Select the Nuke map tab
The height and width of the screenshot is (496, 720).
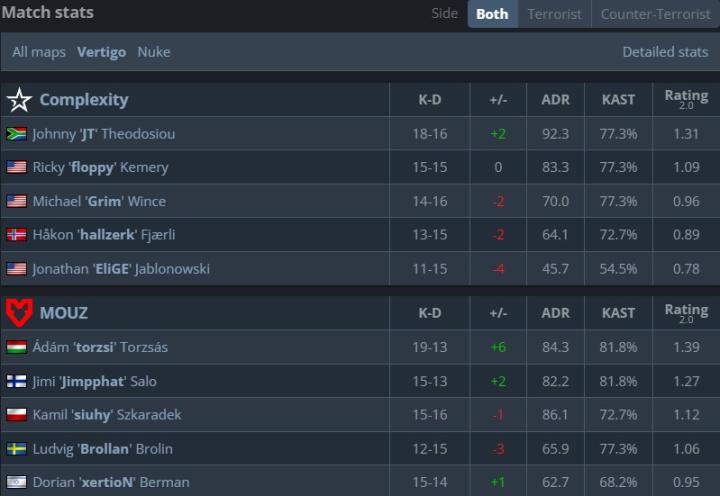click(x=154, y=52)
